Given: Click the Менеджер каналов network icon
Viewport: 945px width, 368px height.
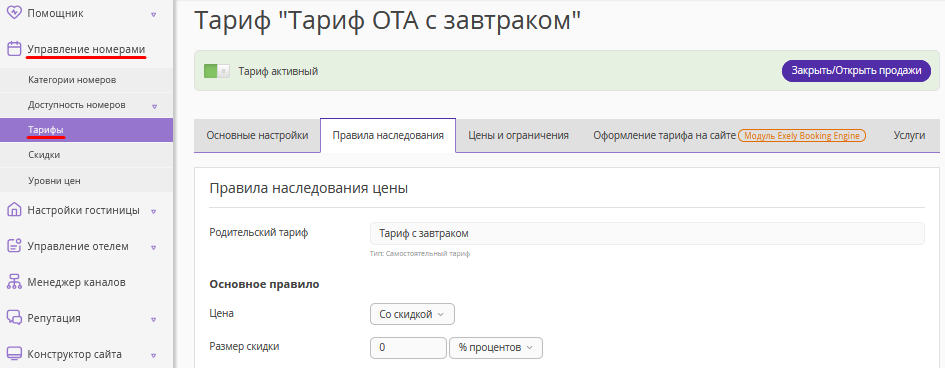Looking at the screenshot, I should tap(14, 282).
